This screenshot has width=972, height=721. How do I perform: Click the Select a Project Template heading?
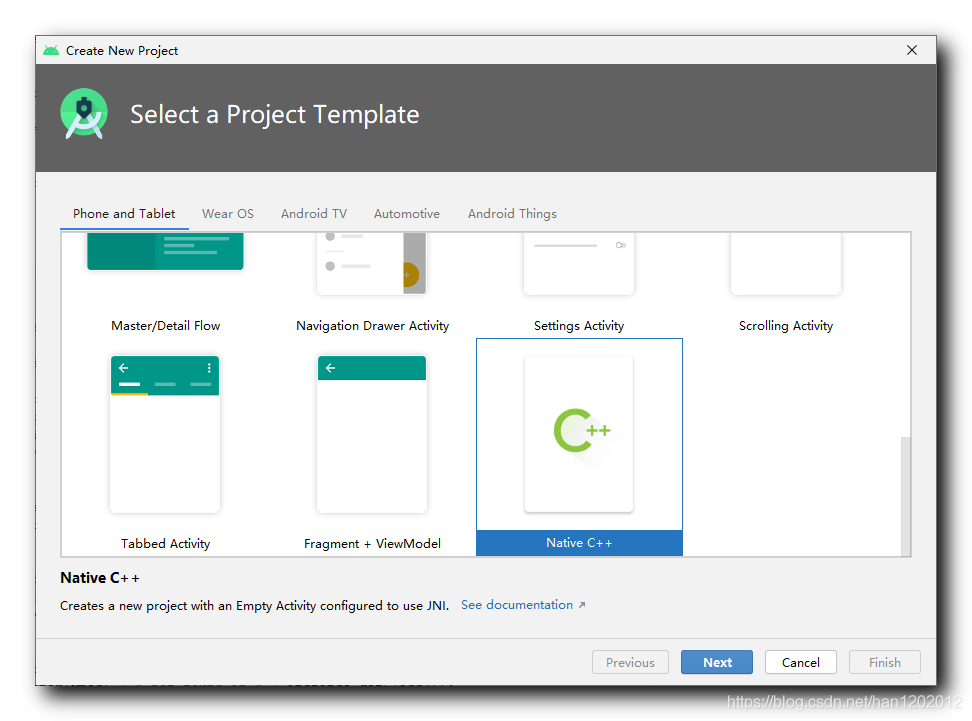pos(275,115)
